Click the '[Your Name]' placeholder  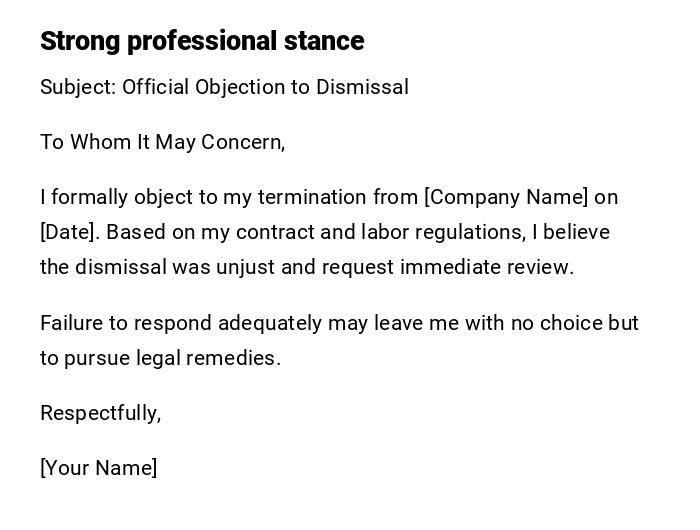(x=98, y=468)
